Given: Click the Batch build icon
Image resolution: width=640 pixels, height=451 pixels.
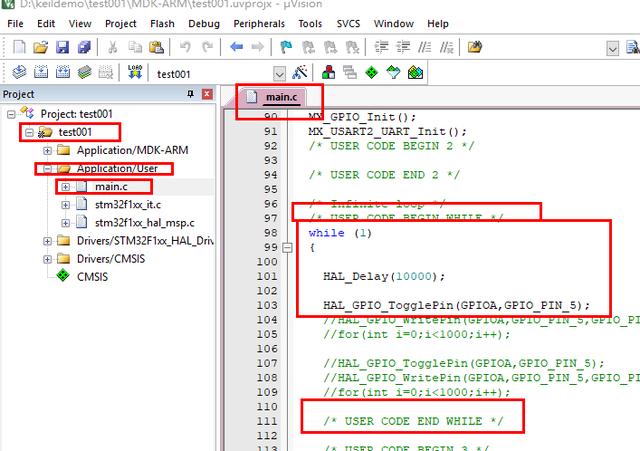Looking at the screenshot, I should 84,73.
